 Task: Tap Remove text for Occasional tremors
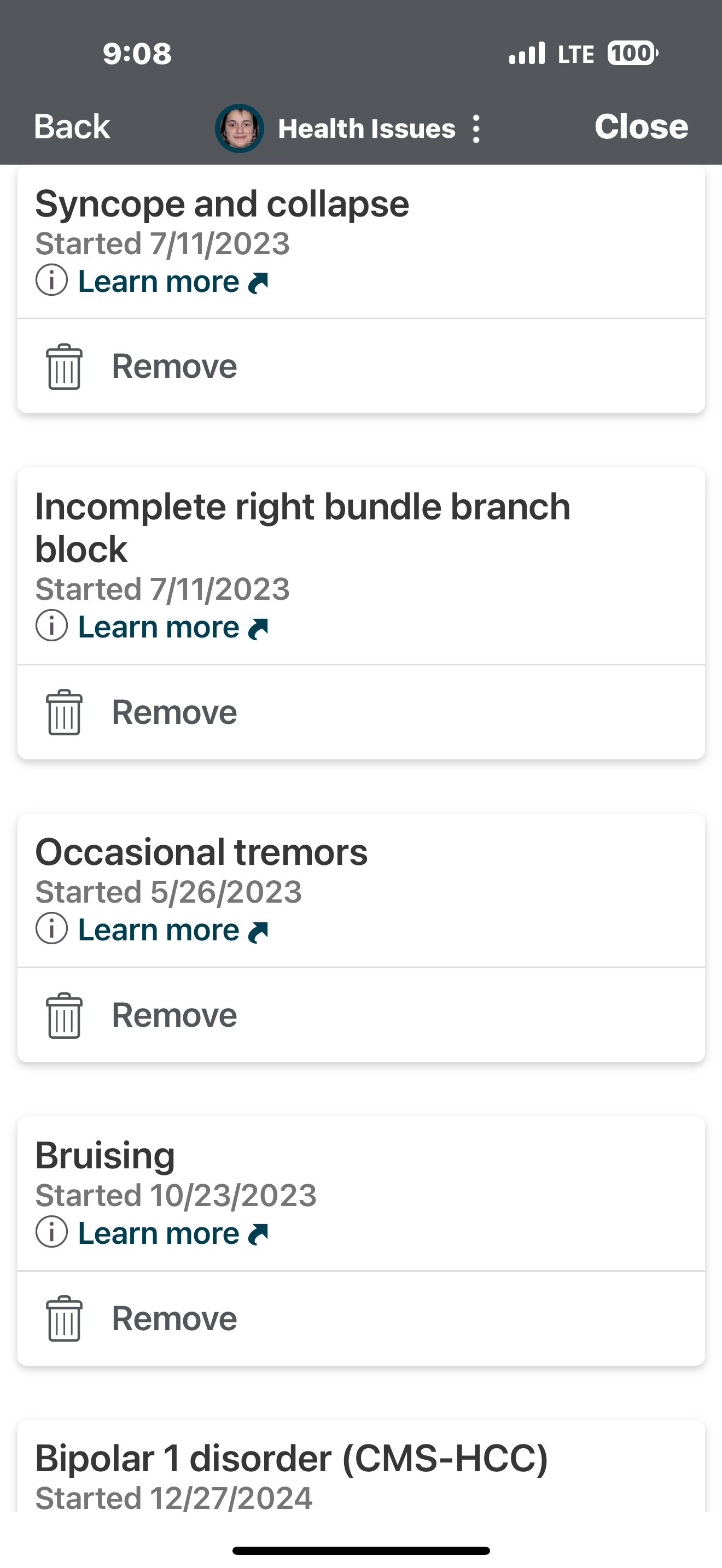click(x=174, y=1015)
